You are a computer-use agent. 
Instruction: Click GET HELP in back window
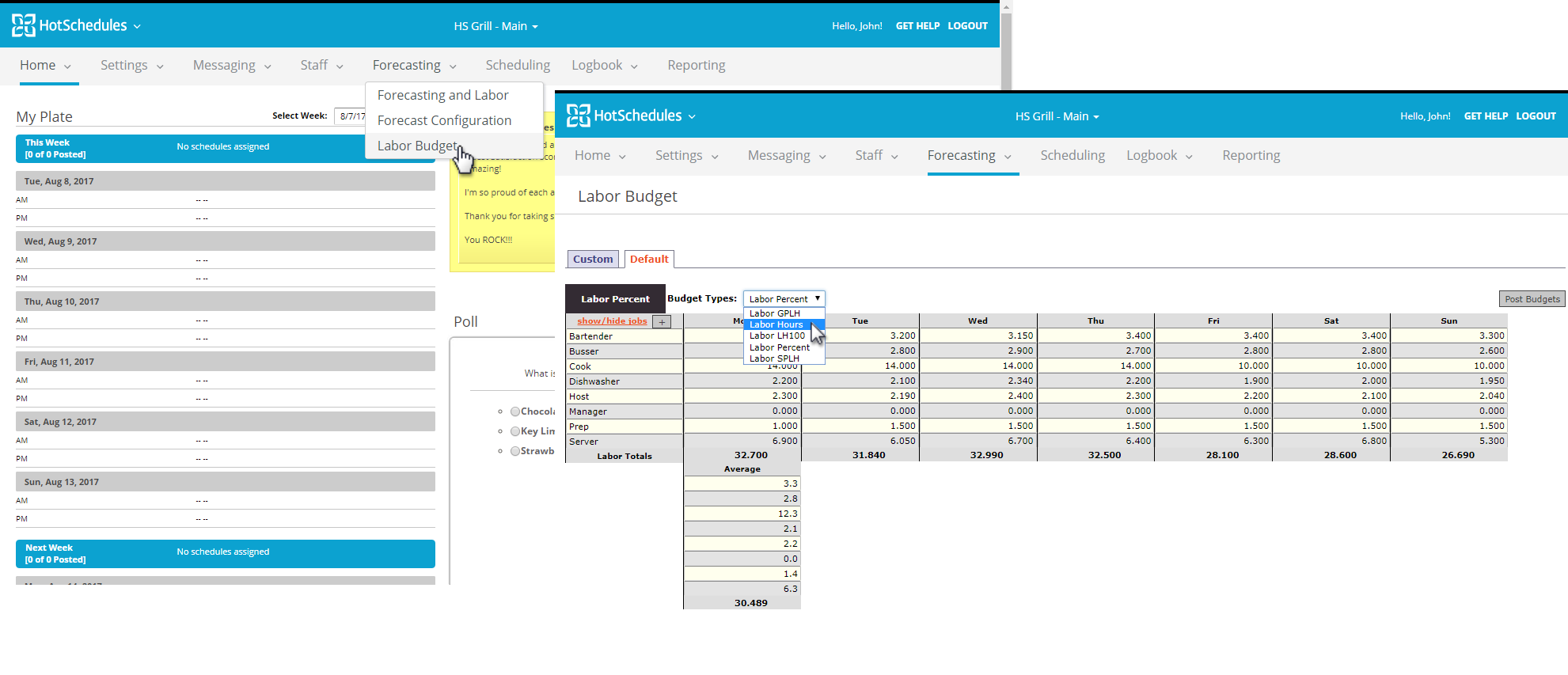[917, 26]
